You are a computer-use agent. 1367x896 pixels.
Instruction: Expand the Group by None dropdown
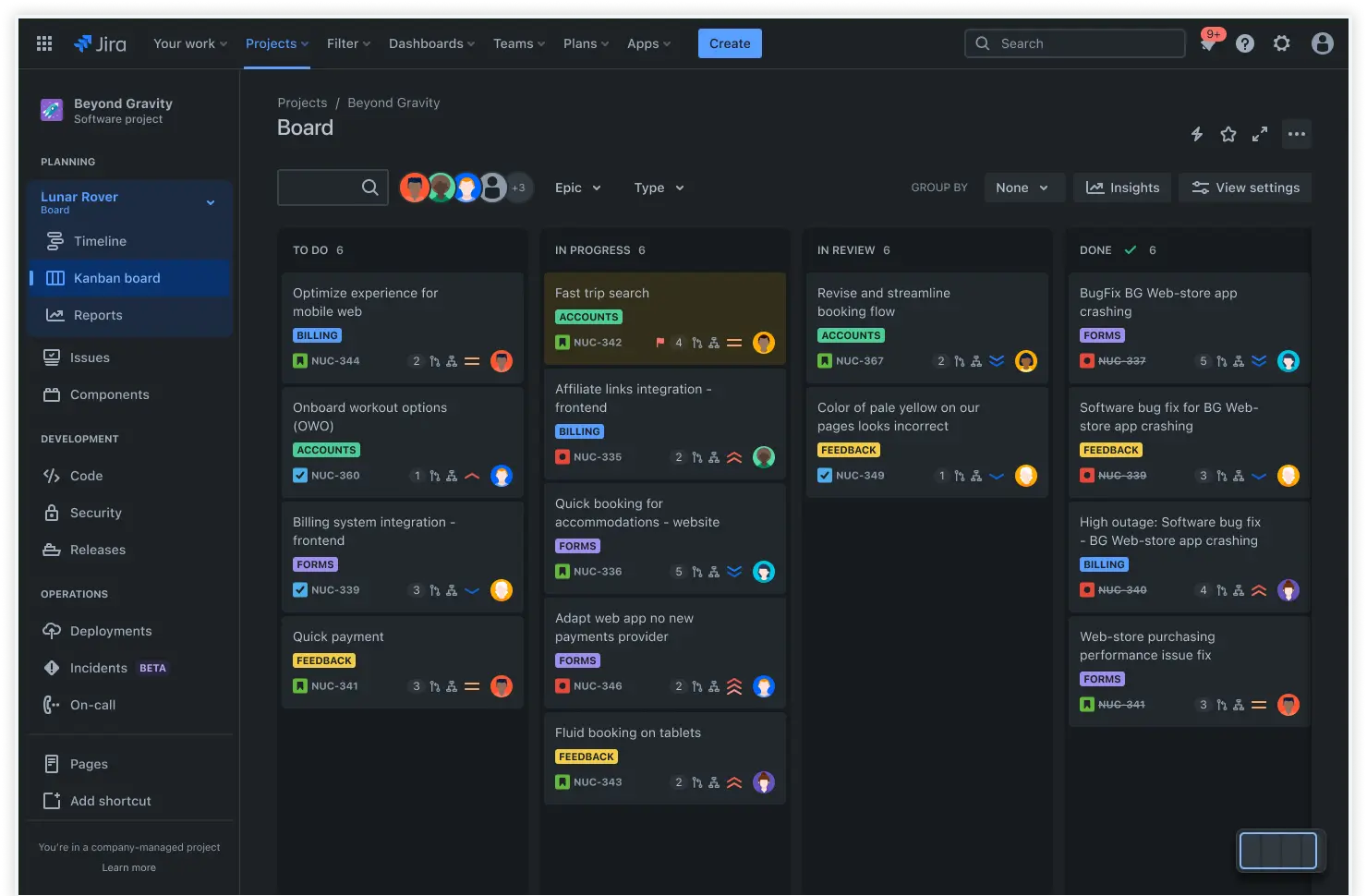(1023, 188)
